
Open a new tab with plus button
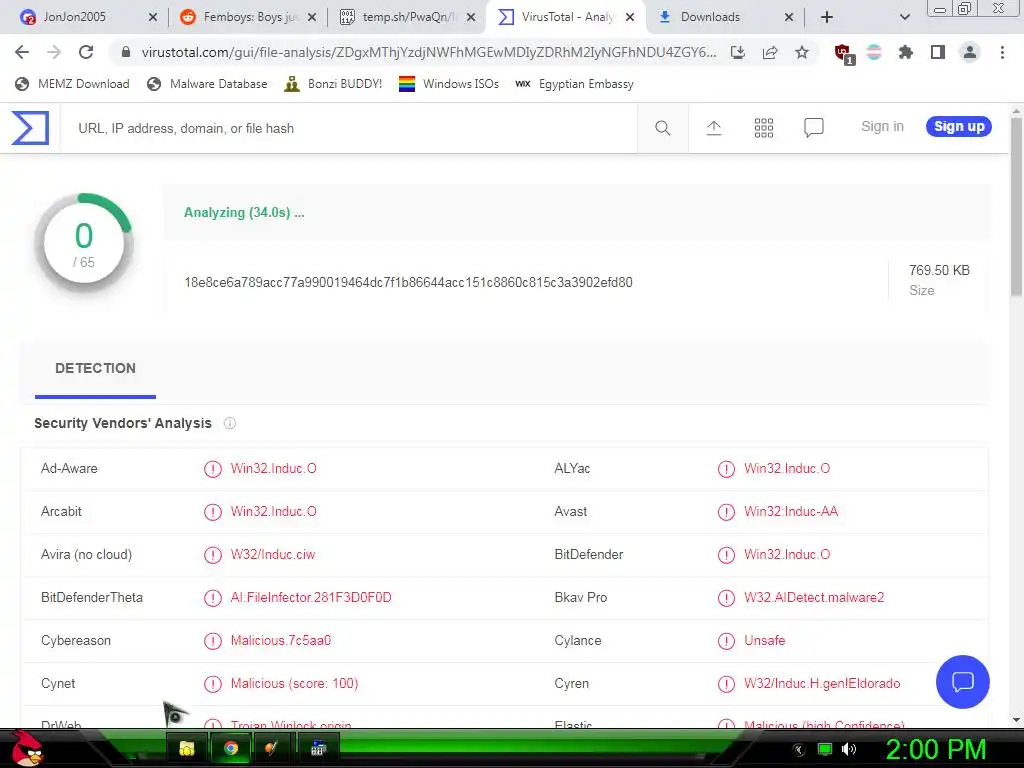[x=827, y=17]
